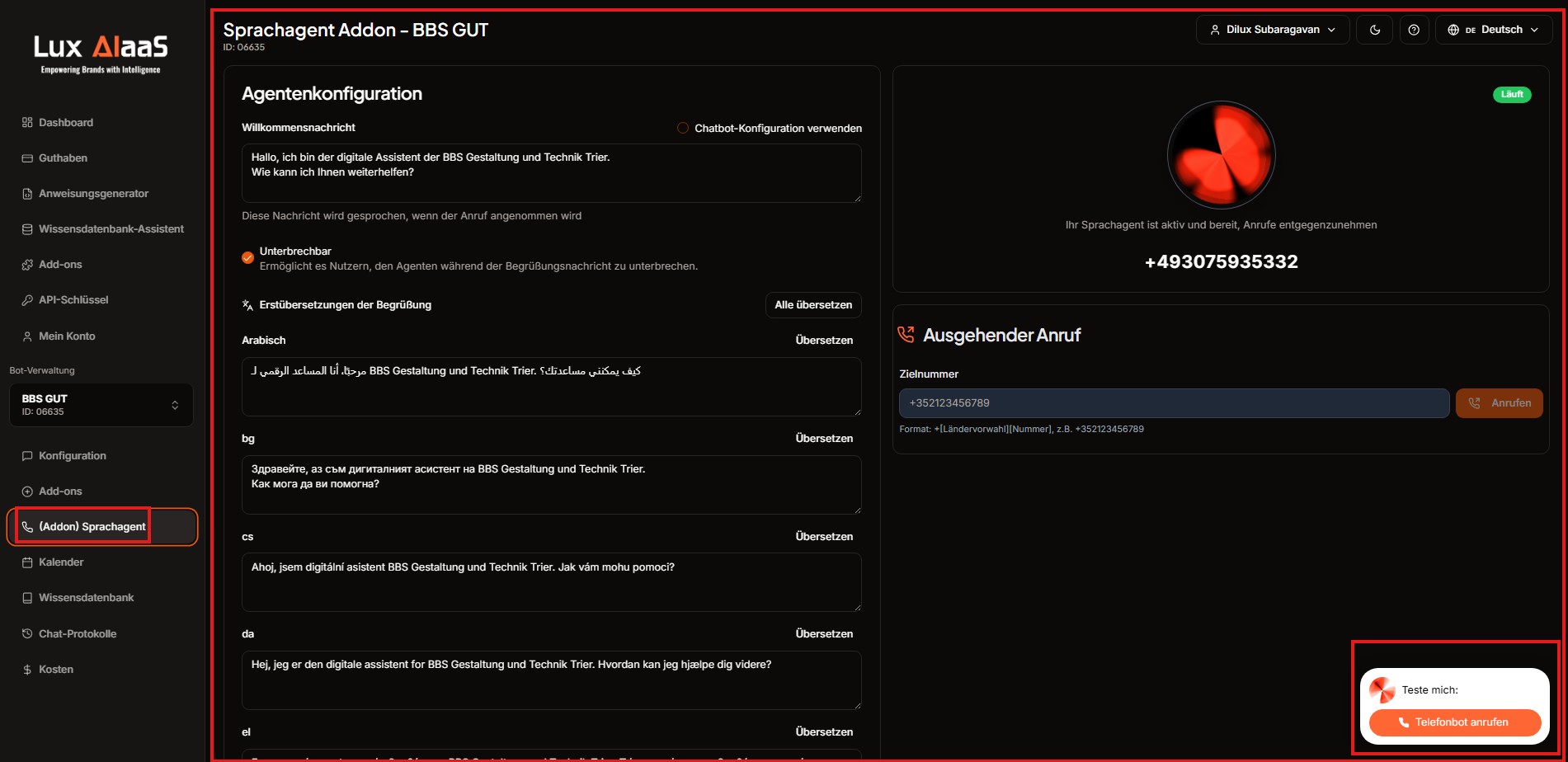Image resolution: width=1568 pixels, height=762 pixels.
Task: Open Kalender in the sidebar
Action: tap(61, 562)
